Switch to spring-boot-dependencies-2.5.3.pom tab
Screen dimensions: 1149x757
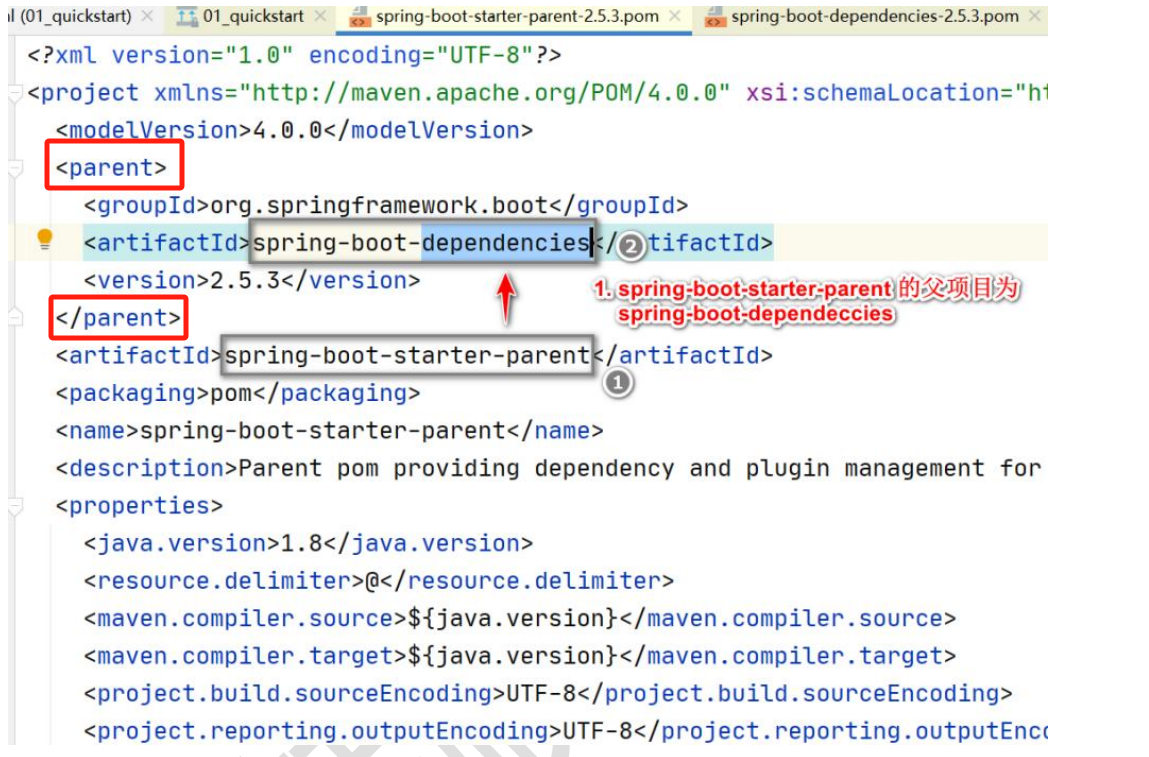pyautogui.click(x=874, y=16)
